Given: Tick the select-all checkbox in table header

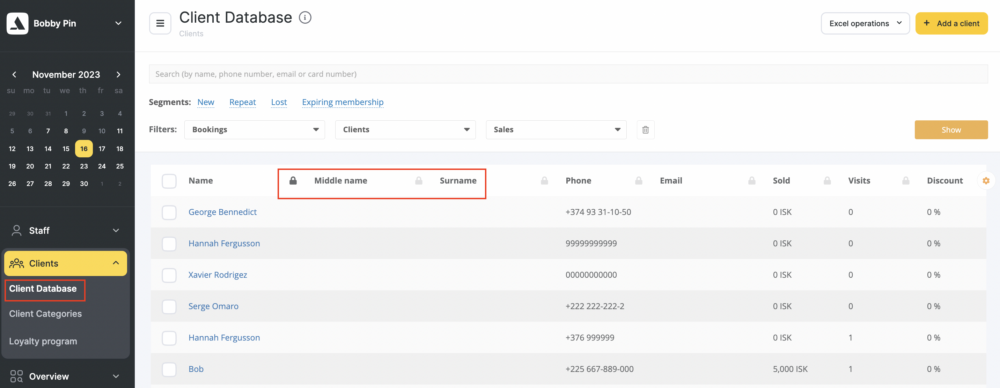Looking at the screenshot, I should (169, 181).
